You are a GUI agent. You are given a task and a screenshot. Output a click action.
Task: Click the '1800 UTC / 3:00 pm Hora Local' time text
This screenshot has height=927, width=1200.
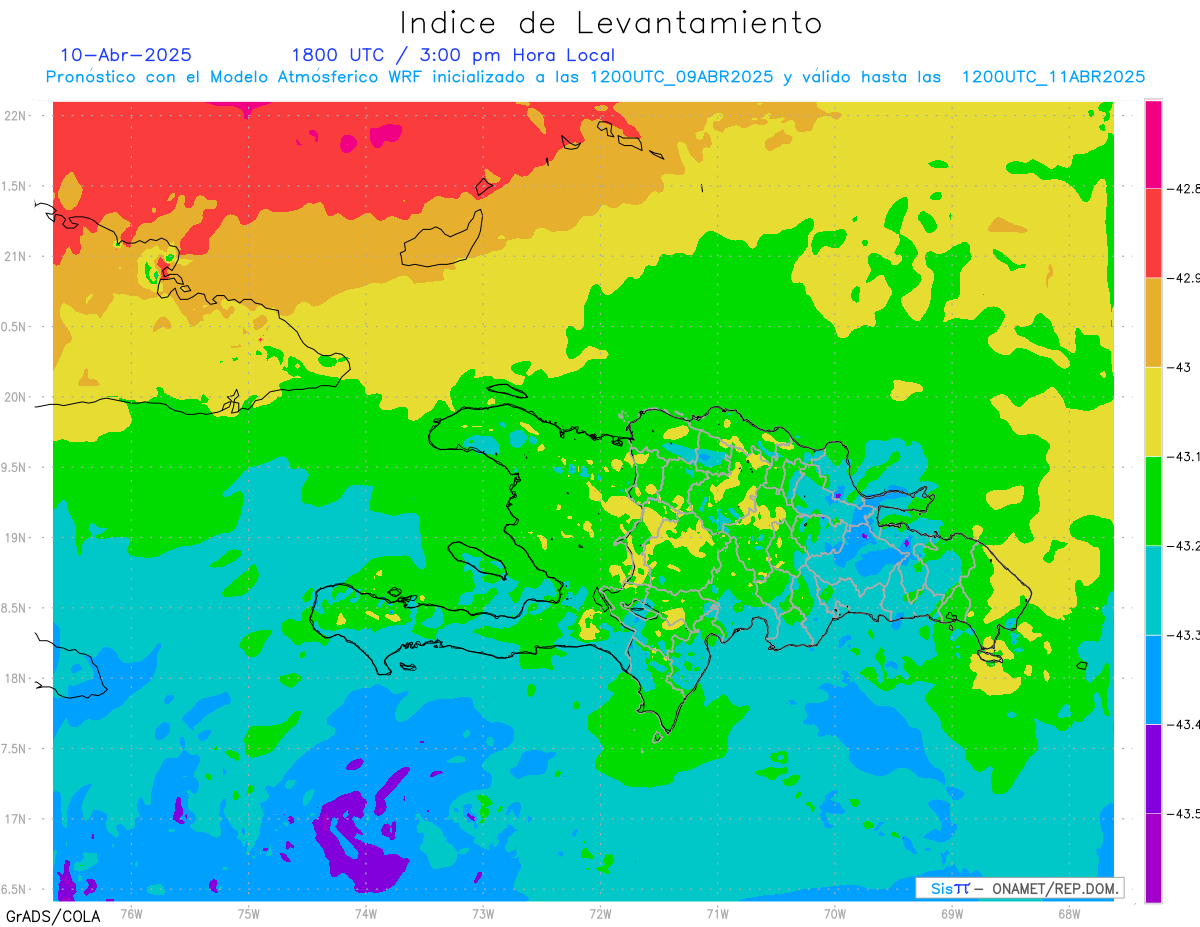pos(453,56)
